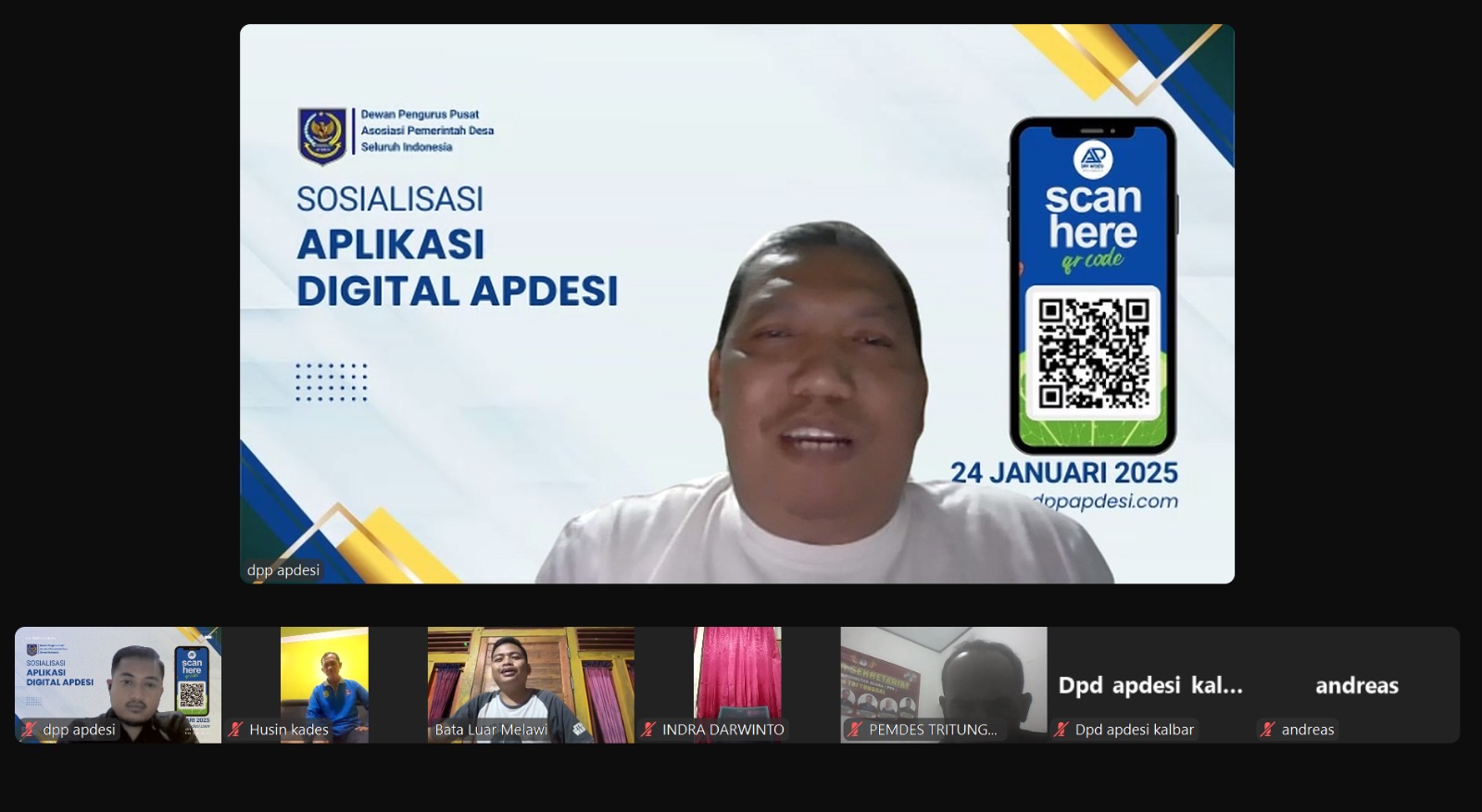The height and width of the screenshot is (812, 1482).
Task: Click muted mic icon beside Husin kades
Action: coord(235,730)
